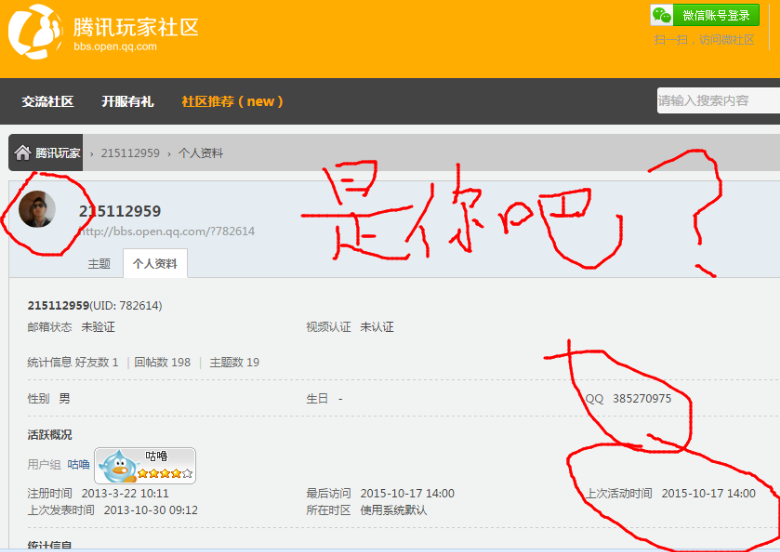Click 个人资料 breadcrumb link
780x552 pixels.
point(200,153)
